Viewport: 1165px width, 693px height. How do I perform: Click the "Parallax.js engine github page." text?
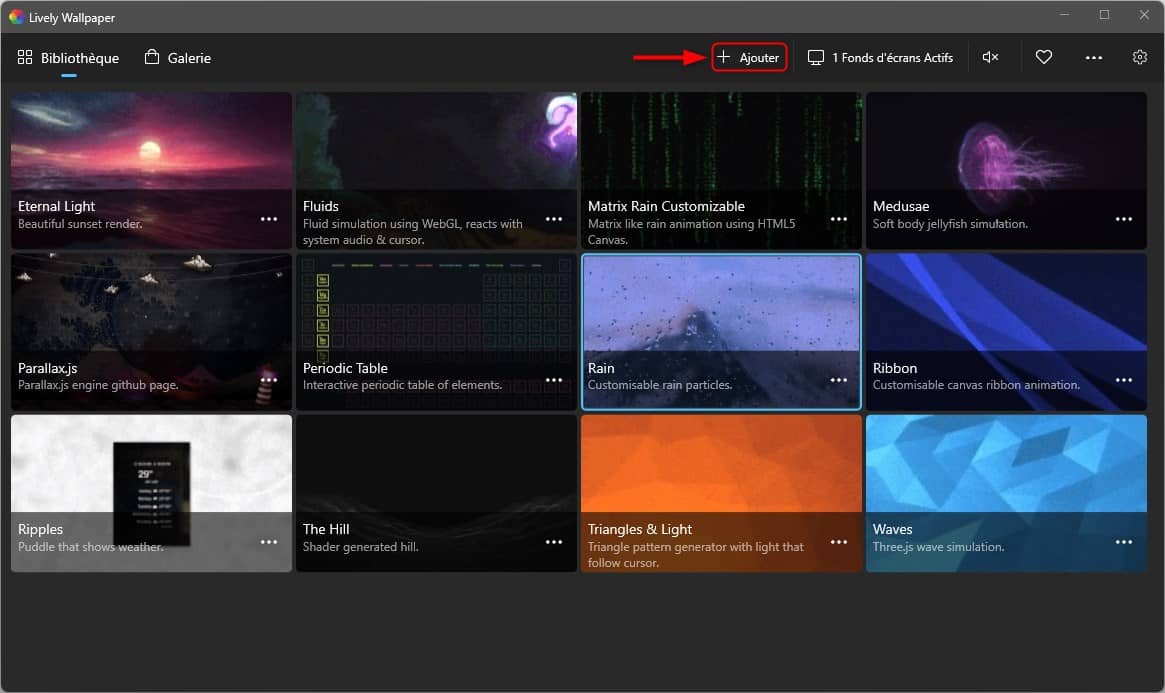[98, 385]
